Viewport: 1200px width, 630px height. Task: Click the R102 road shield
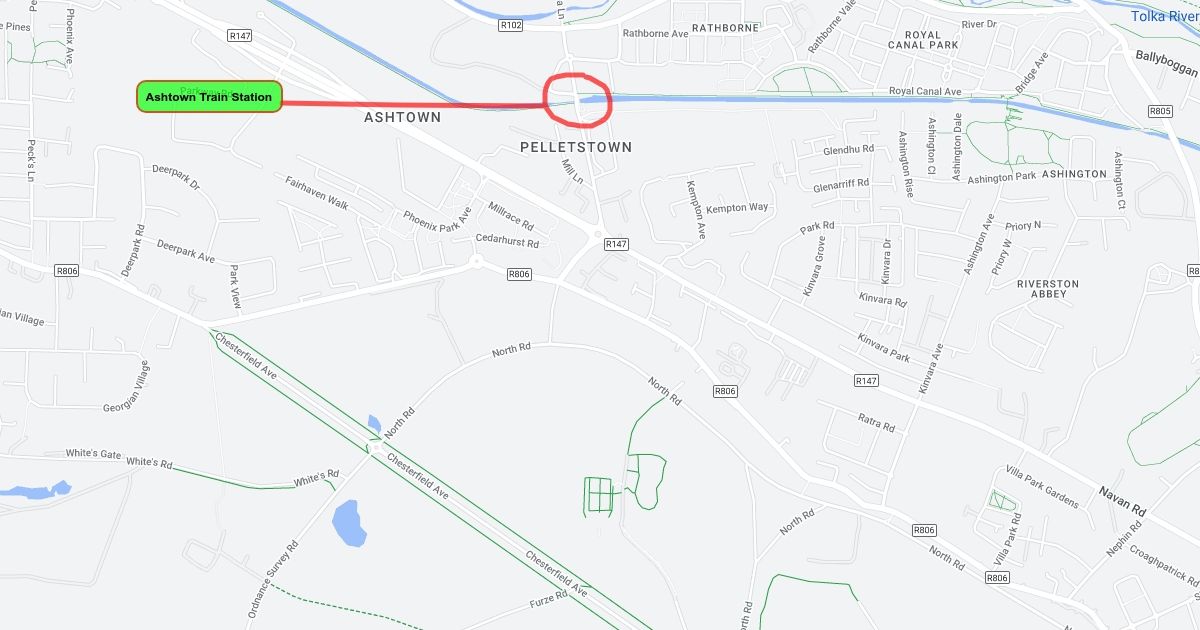click(510, 26)
